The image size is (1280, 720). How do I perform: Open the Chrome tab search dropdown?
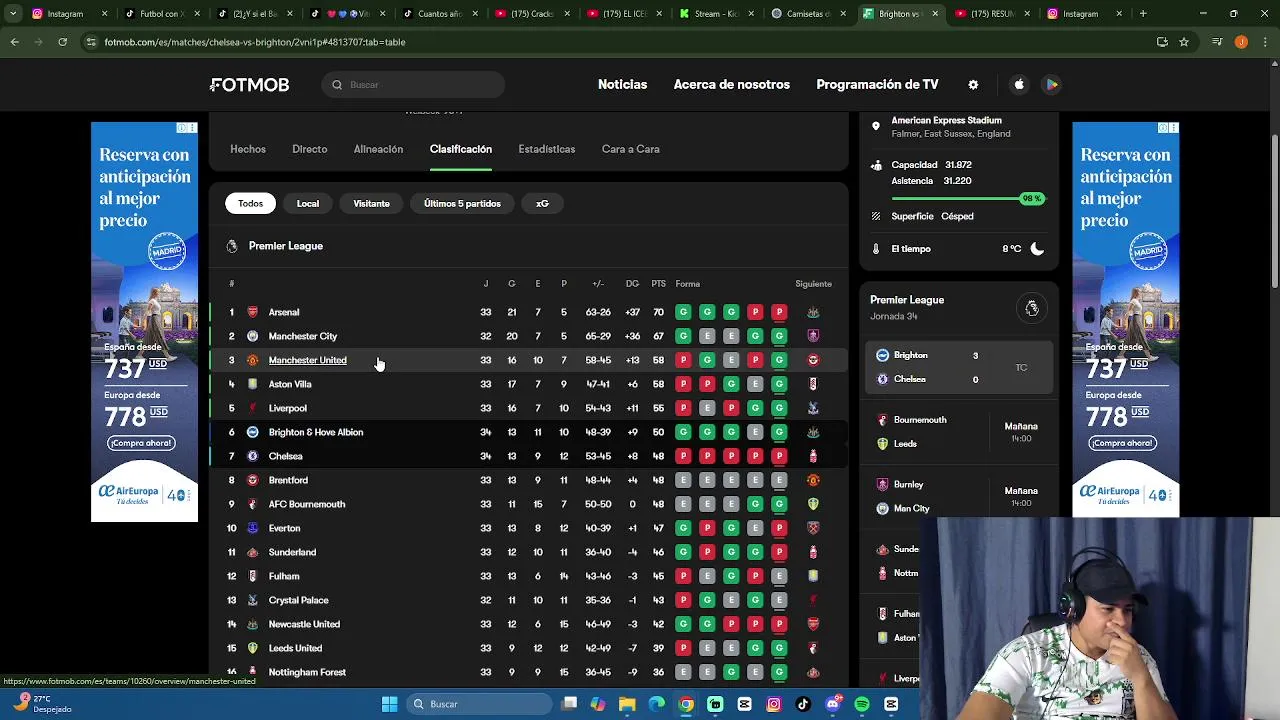[14, 14]
